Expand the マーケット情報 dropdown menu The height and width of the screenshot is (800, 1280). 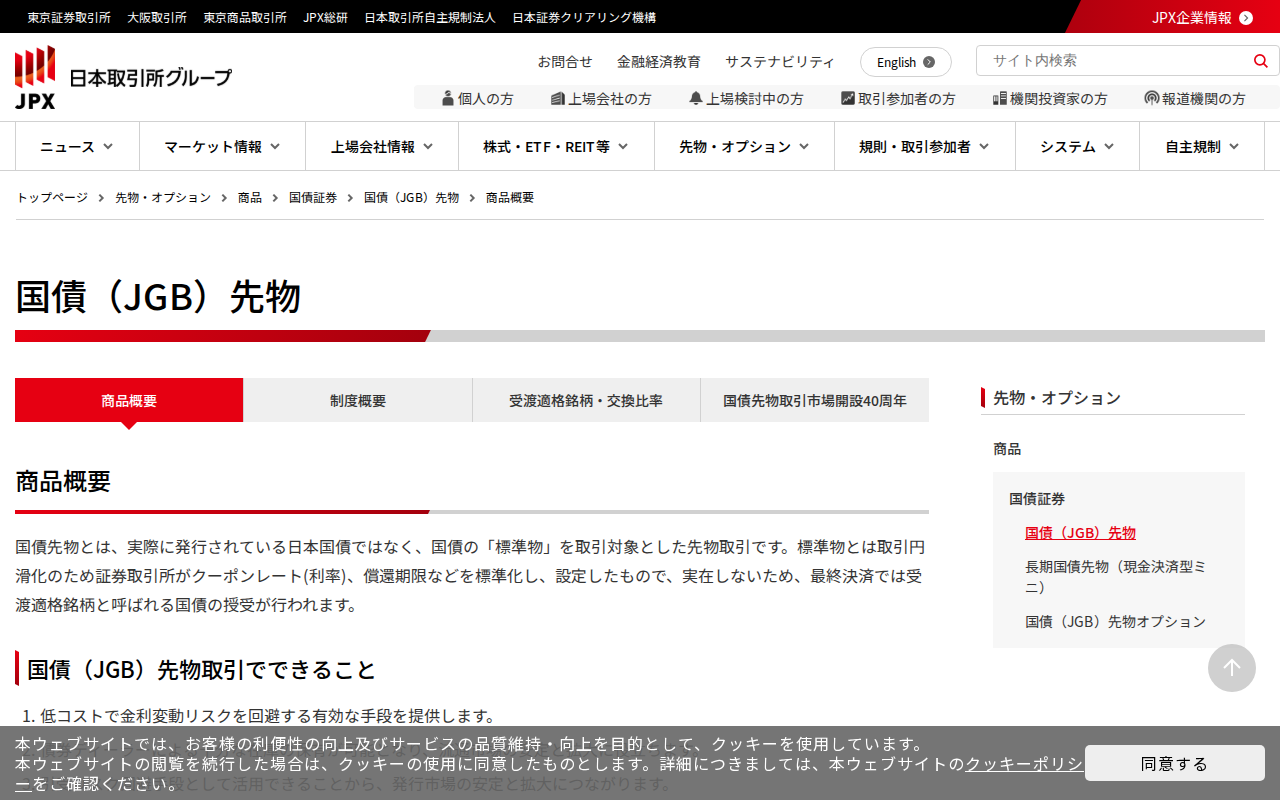[x=222, y=147]
